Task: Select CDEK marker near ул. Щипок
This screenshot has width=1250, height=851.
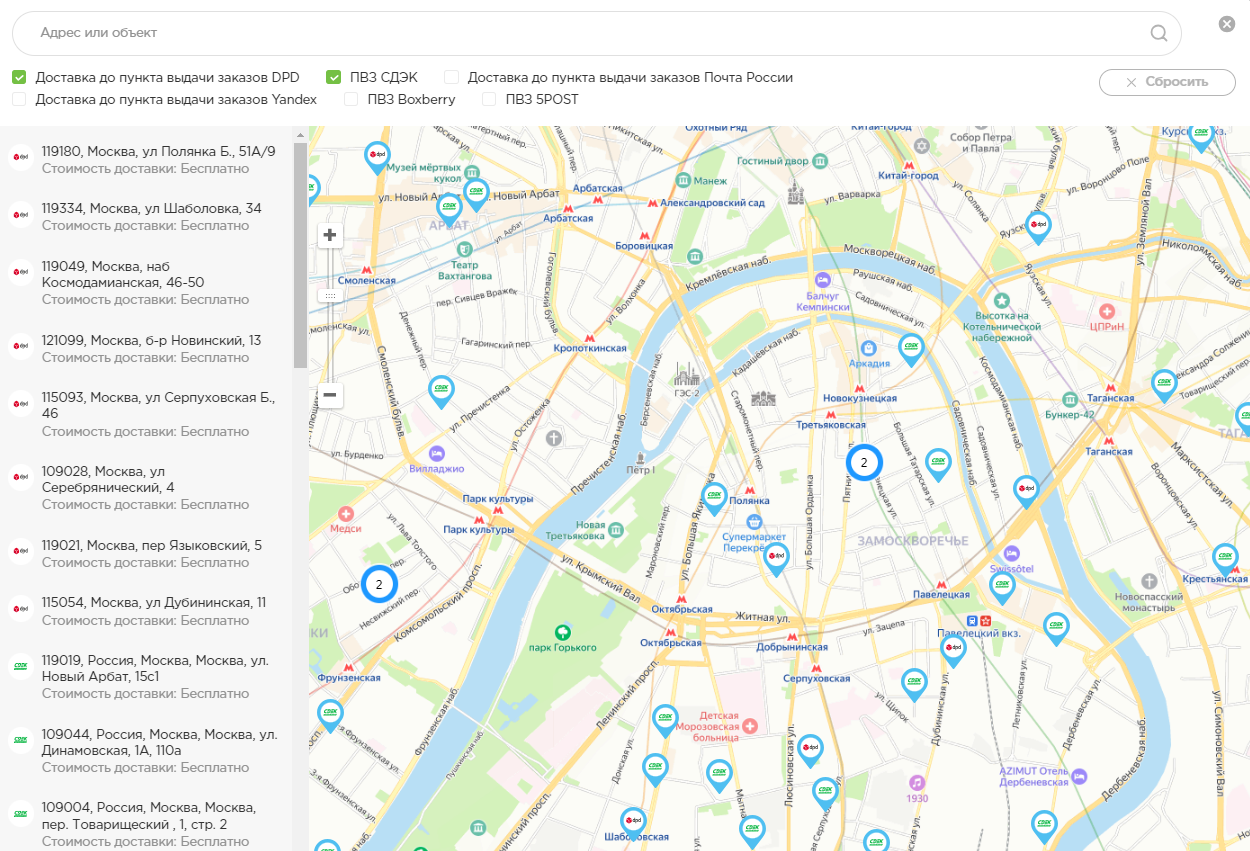Action: (x=914, y=685)
